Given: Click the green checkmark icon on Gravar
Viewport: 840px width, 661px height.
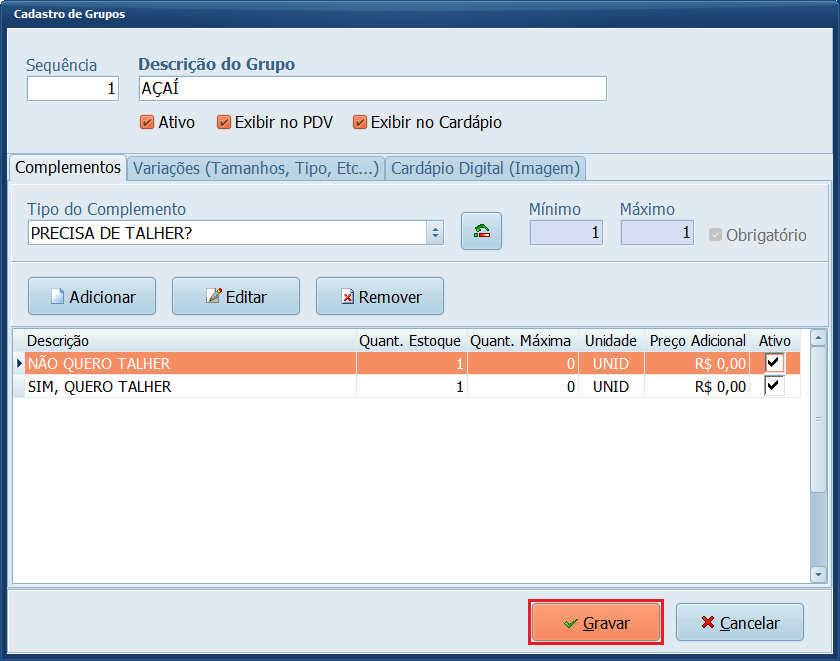Looking at the screenshot, I should coord(570,622).
